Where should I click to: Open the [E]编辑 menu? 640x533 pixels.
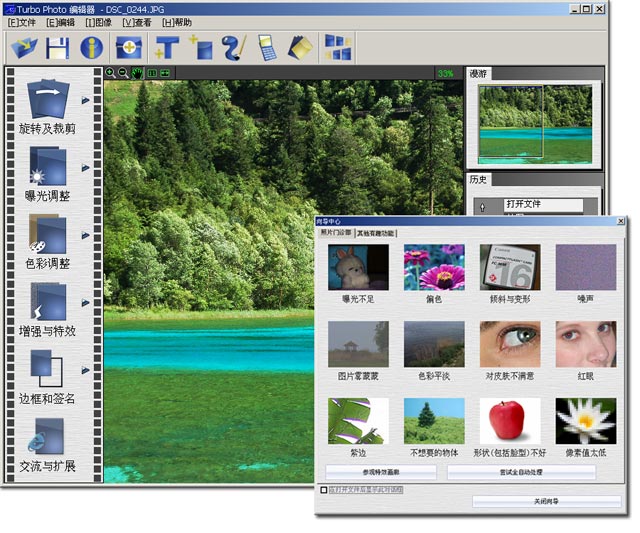coord(60,22)
